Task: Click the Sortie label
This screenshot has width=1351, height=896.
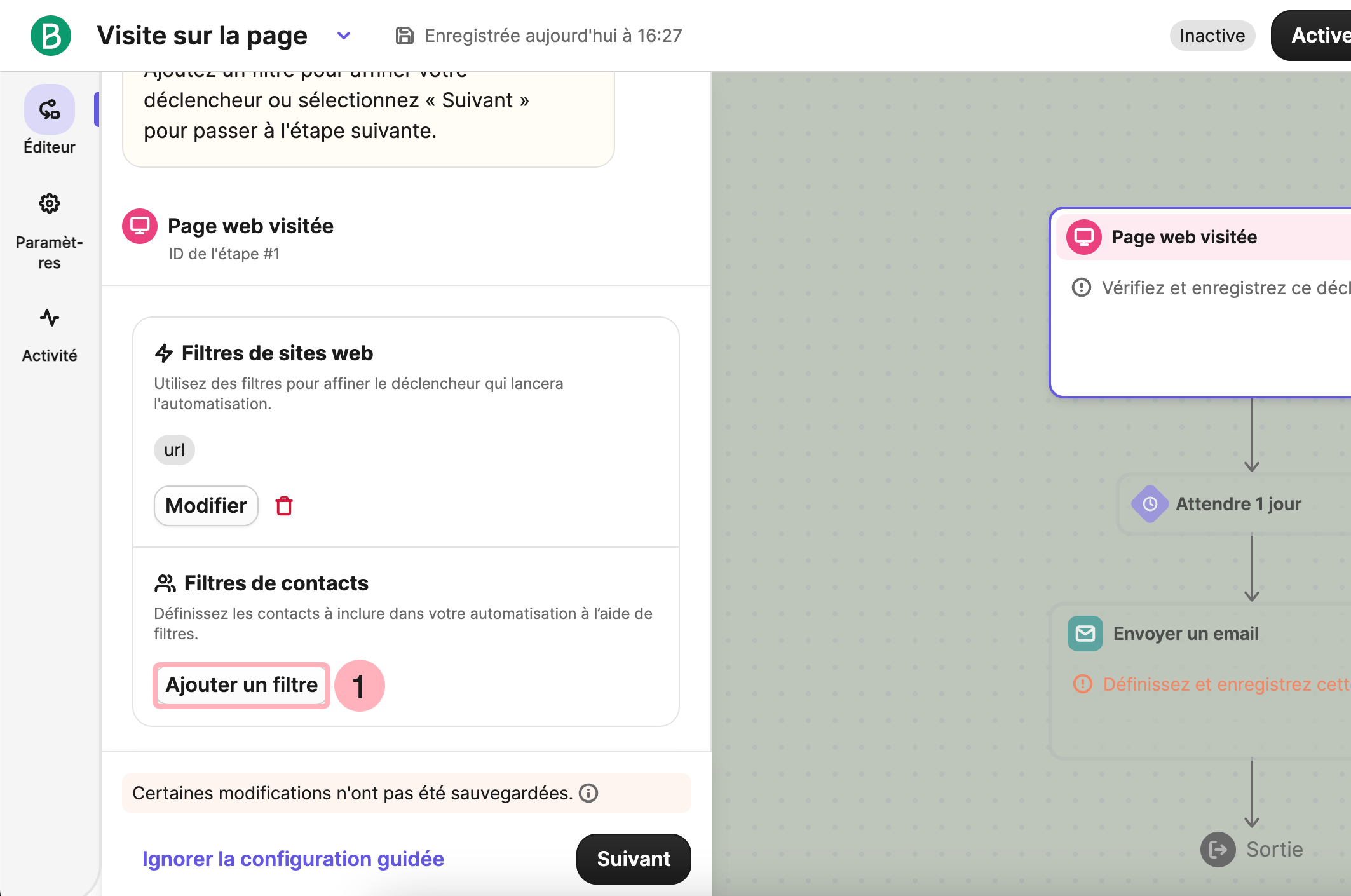Action: 1275,850
